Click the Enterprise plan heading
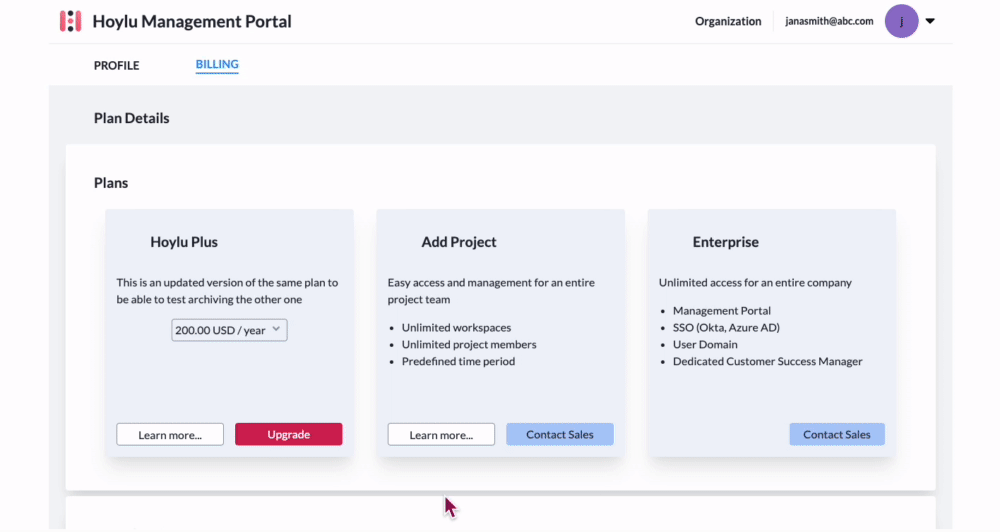 (x=726, y=242)
